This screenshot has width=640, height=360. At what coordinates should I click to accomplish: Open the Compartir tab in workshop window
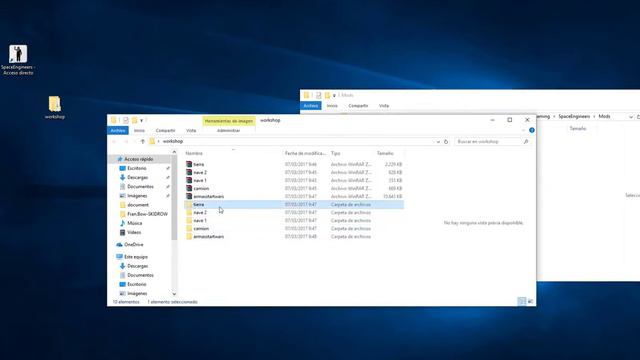pyautogui.click(x=165, y=130)
